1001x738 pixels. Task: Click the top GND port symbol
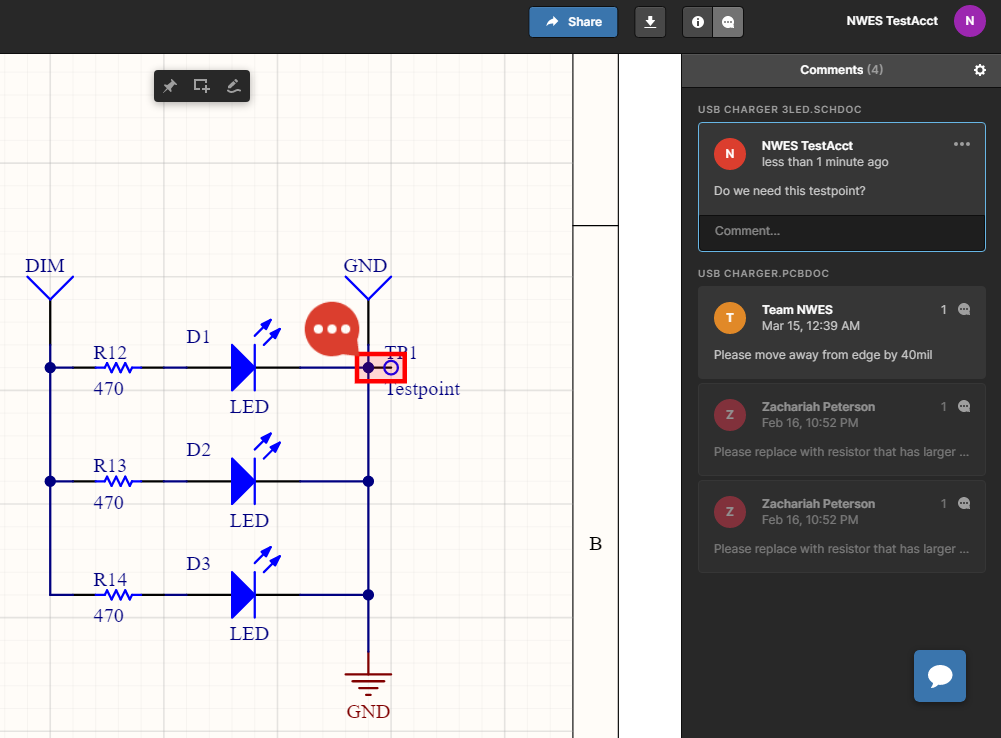(x=368, y=287)
